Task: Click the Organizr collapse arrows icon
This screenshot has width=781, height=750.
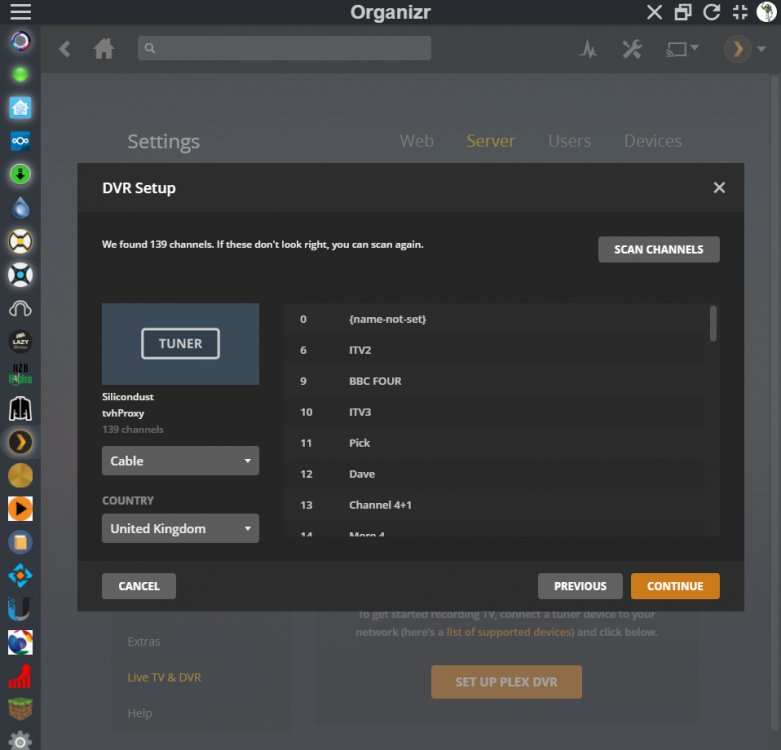Action: pos(740,12)
